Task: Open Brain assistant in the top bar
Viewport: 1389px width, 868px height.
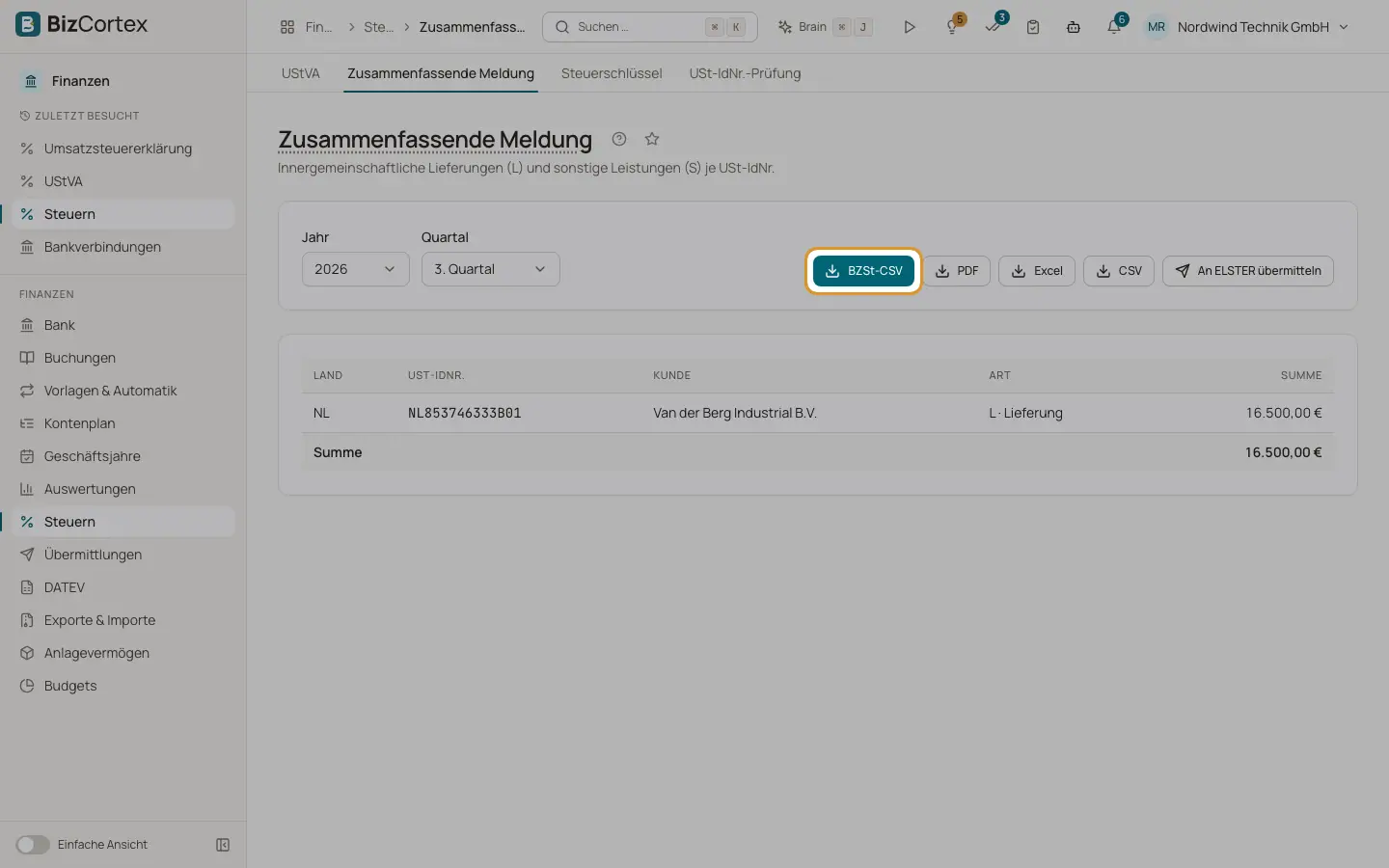Action: (826, 27)
